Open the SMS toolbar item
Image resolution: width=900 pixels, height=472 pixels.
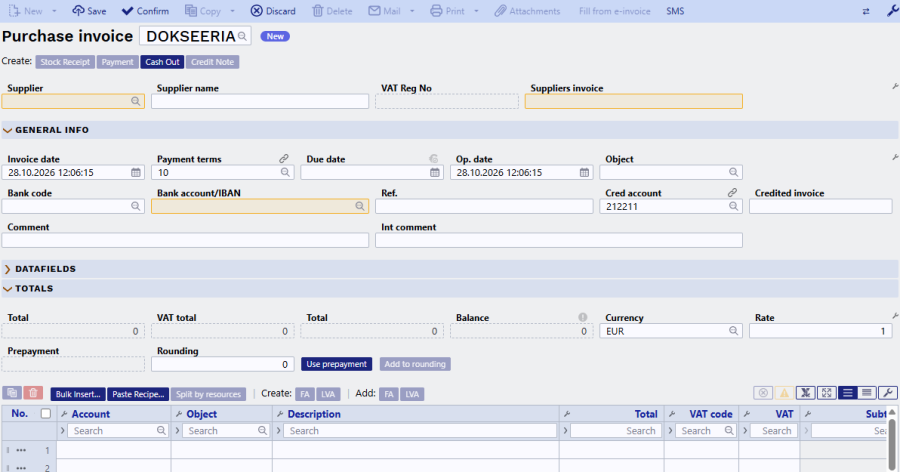pos(675,11)
